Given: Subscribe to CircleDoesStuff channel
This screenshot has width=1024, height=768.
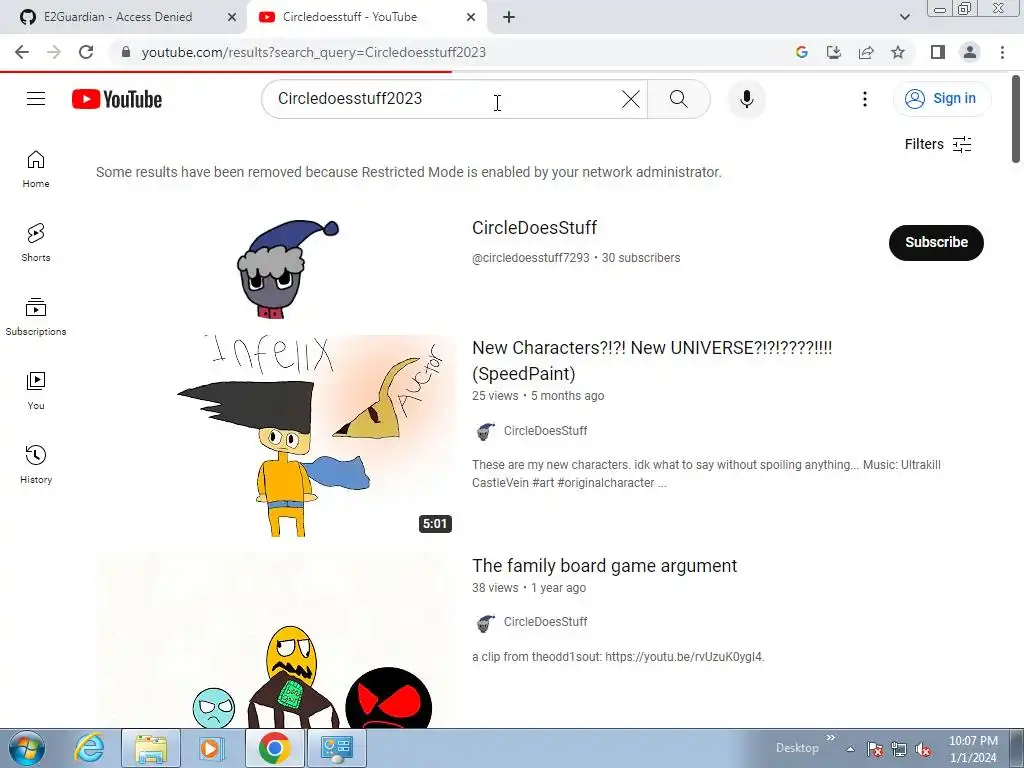Looking at the screenshot, I should 936,242.
